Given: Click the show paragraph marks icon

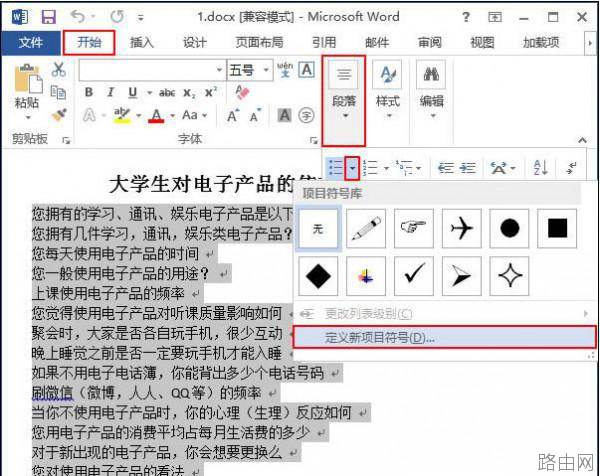Looking at the screenshot, I should pyautogui.click(x=571, y=168).
